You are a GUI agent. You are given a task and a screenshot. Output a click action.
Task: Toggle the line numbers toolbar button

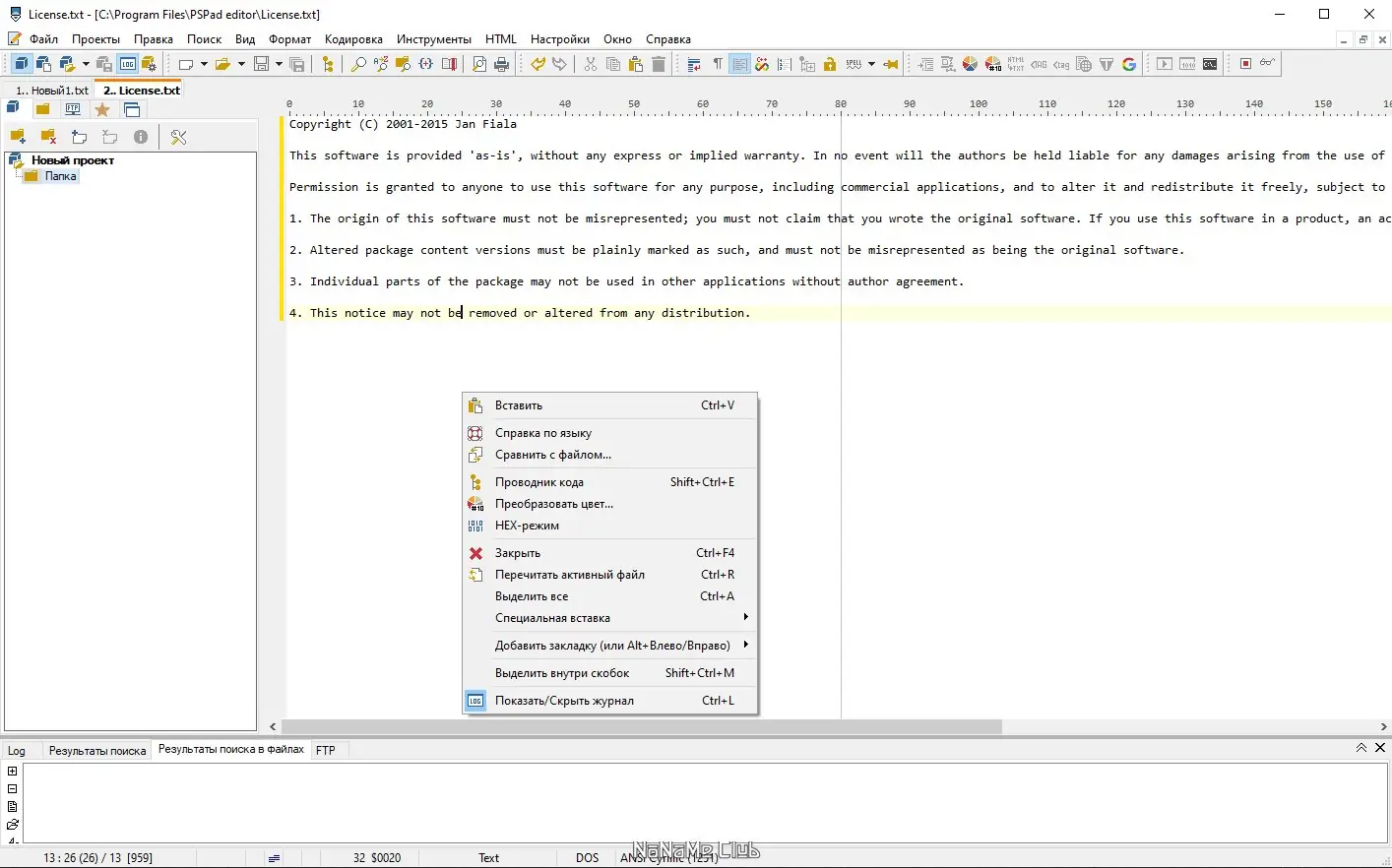point(785,64)
